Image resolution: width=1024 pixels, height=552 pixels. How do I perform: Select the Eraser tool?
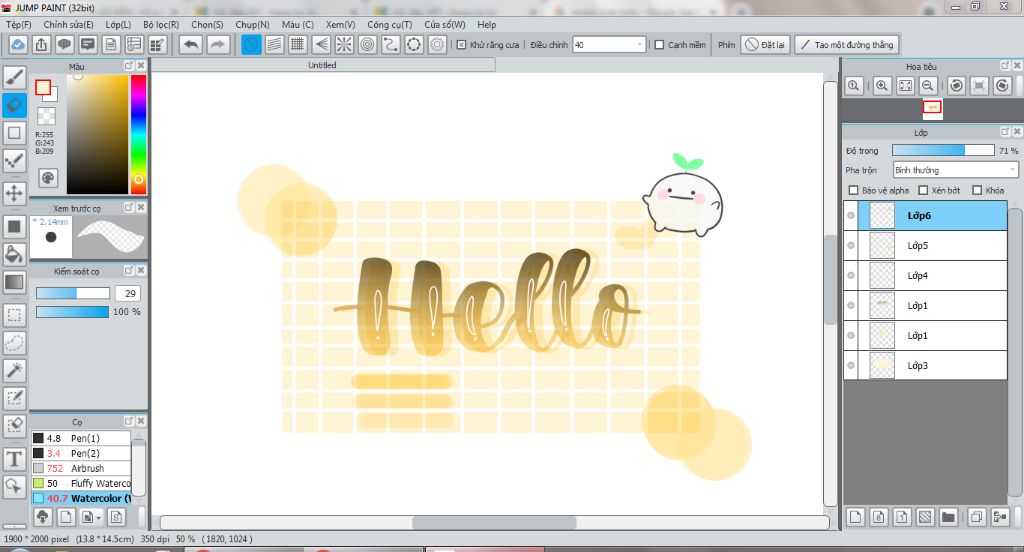point(14,105)
